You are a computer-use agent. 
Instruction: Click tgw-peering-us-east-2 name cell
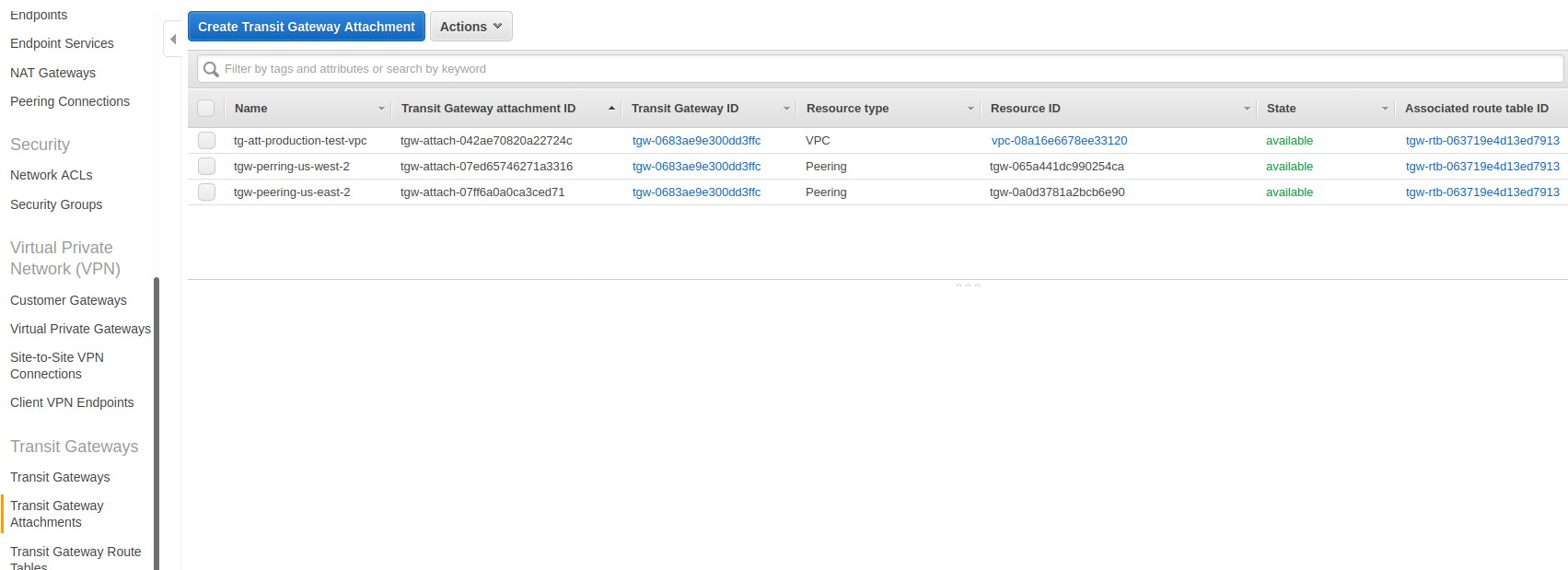tap(292, 192)
